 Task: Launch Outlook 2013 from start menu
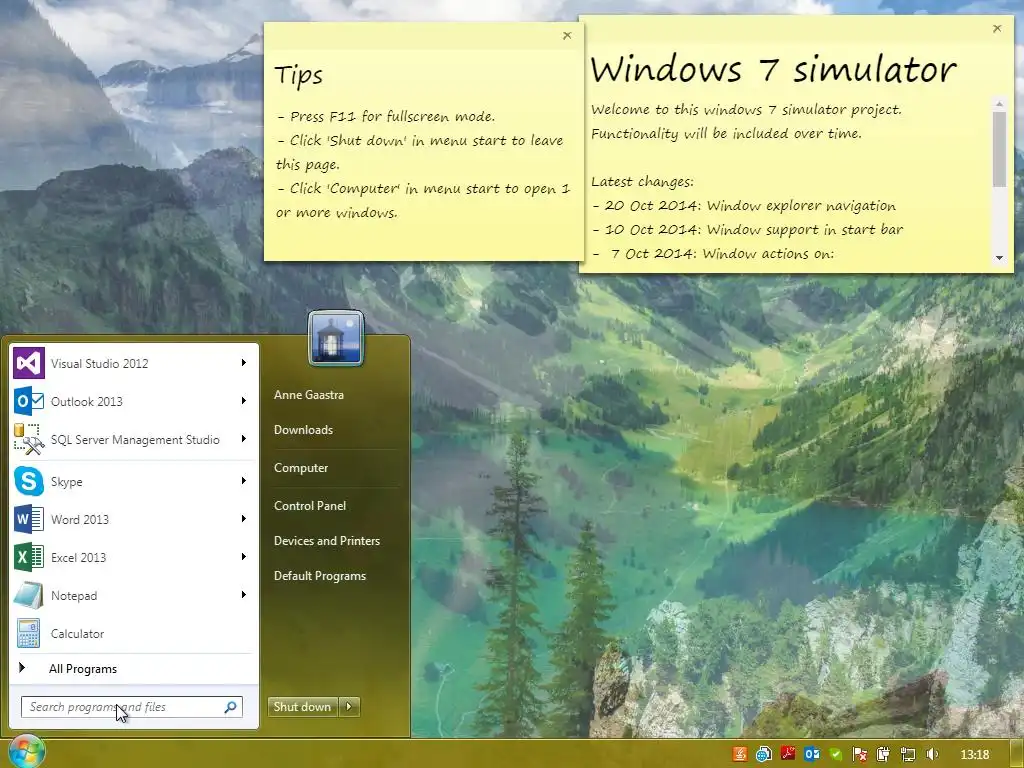[134, 401]
